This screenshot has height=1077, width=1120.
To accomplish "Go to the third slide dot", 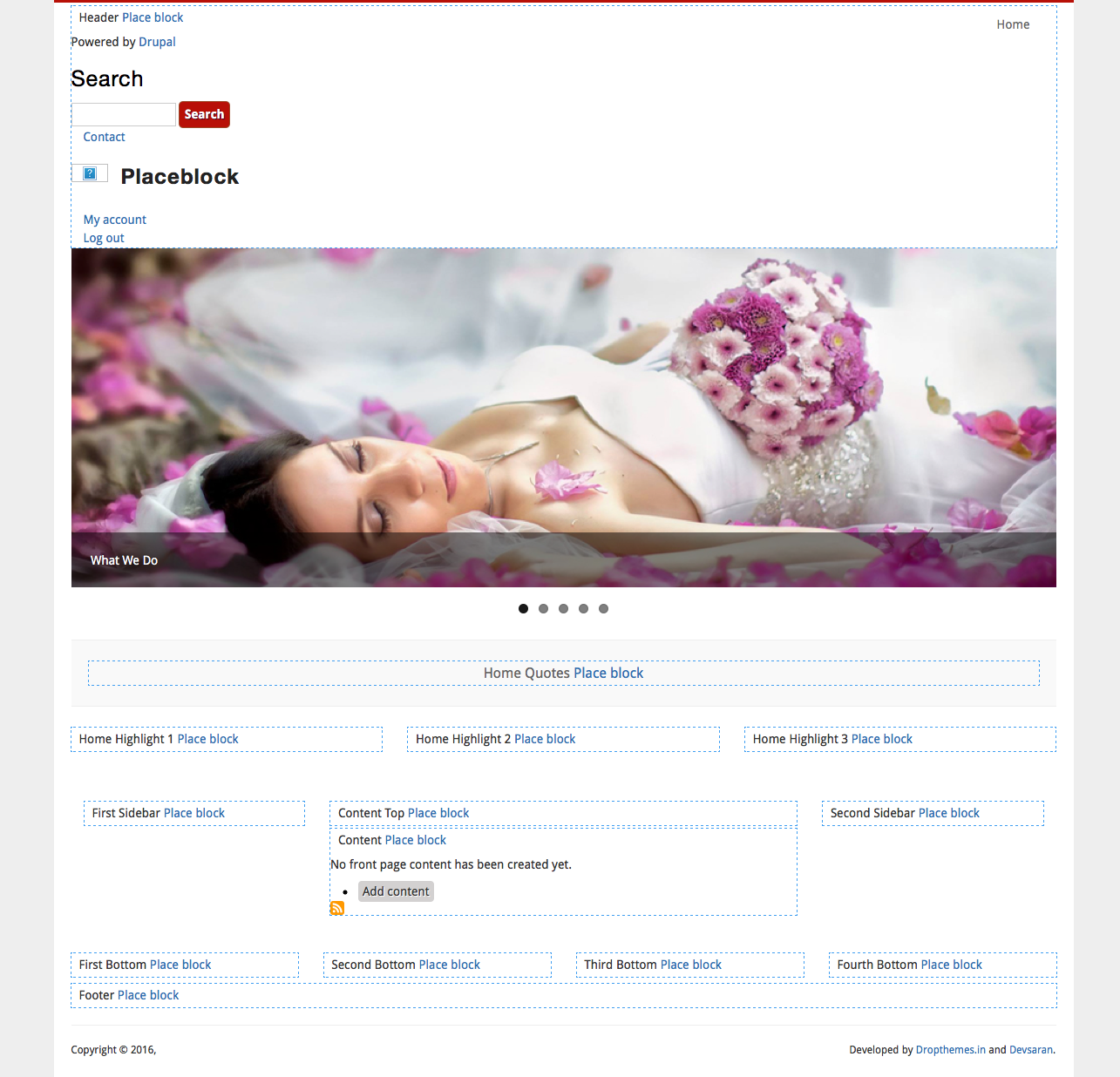I will click(x=563, y=609).
